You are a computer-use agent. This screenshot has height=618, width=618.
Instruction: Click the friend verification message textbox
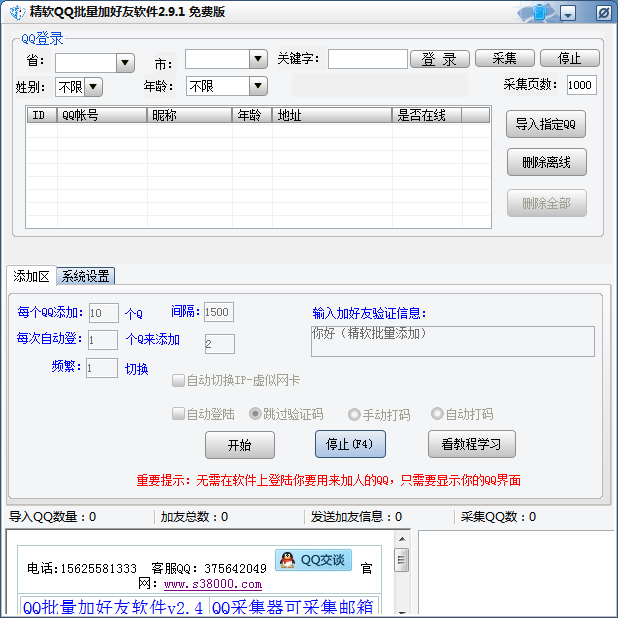(x=452, y=341)
